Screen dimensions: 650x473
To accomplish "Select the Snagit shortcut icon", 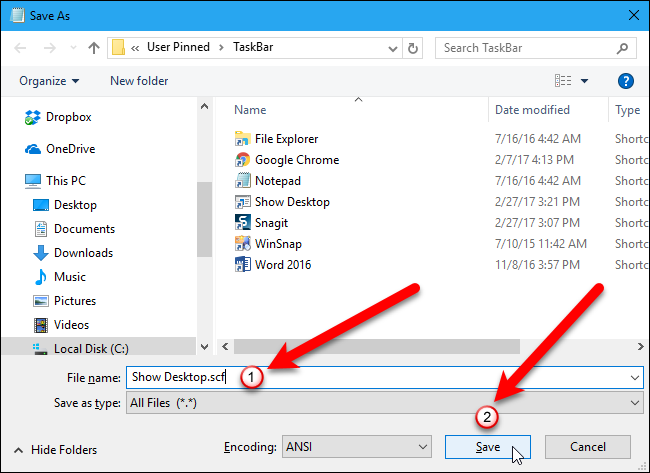I will click(x=243, y=223).
